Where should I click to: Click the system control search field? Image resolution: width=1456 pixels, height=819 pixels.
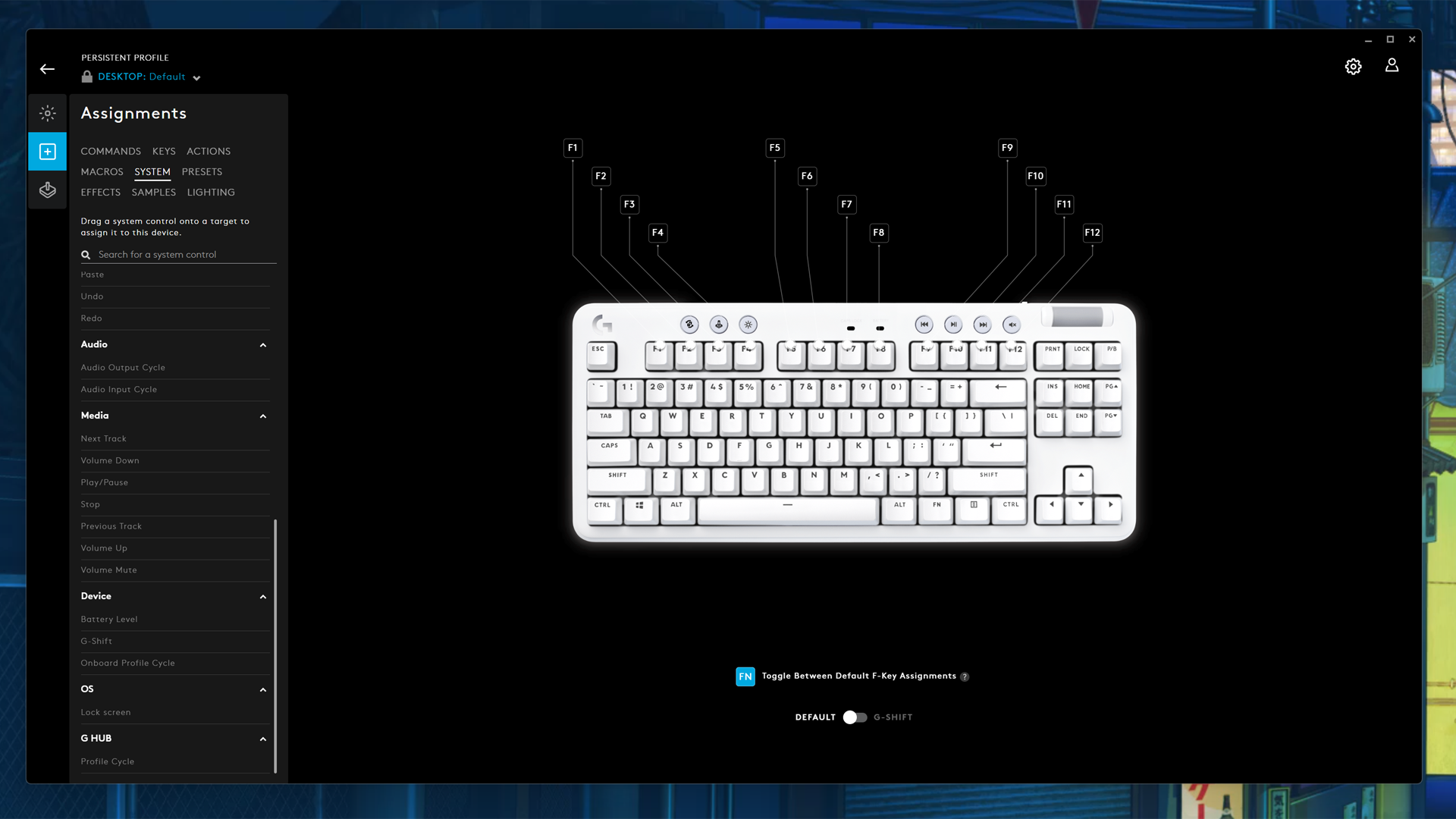183,254
